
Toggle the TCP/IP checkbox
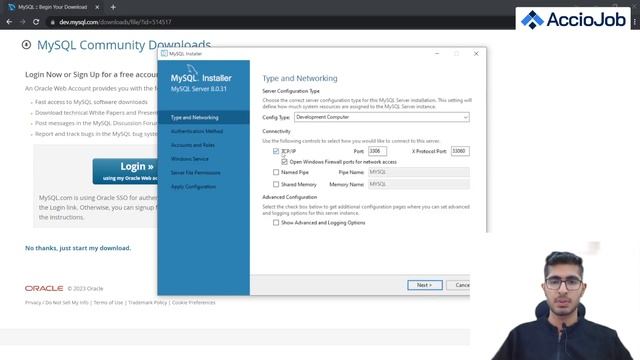pos(276,151)
